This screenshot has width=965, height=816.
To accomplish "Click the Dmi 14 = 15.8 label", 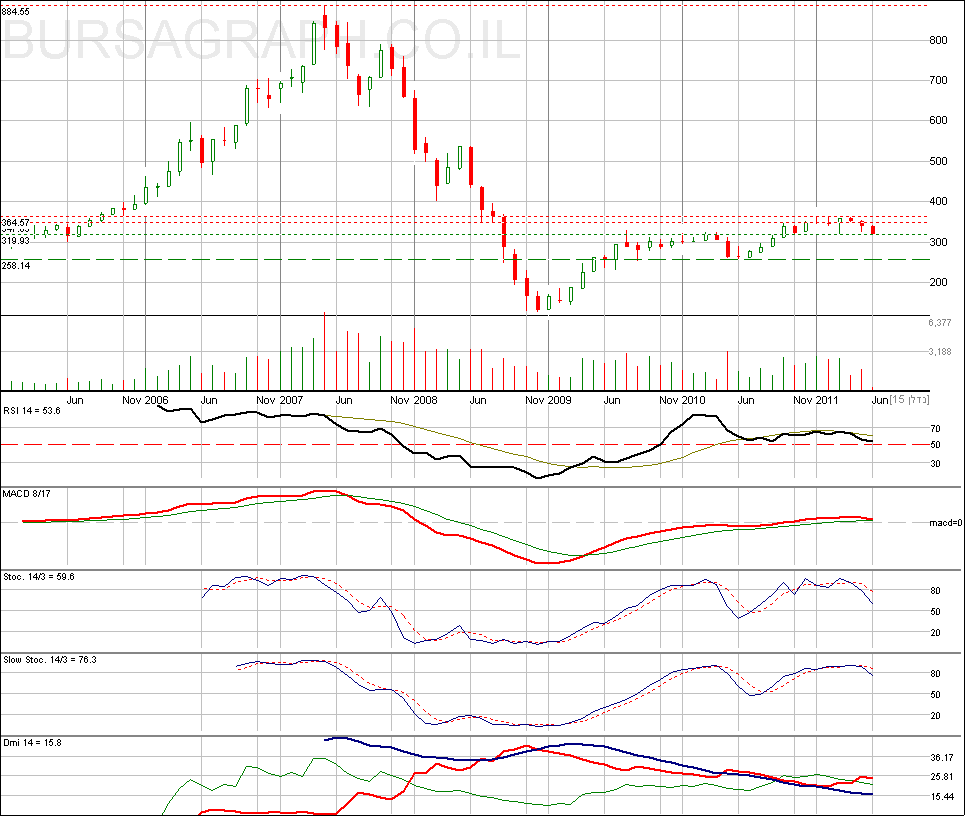I will [x=28, y=743].
